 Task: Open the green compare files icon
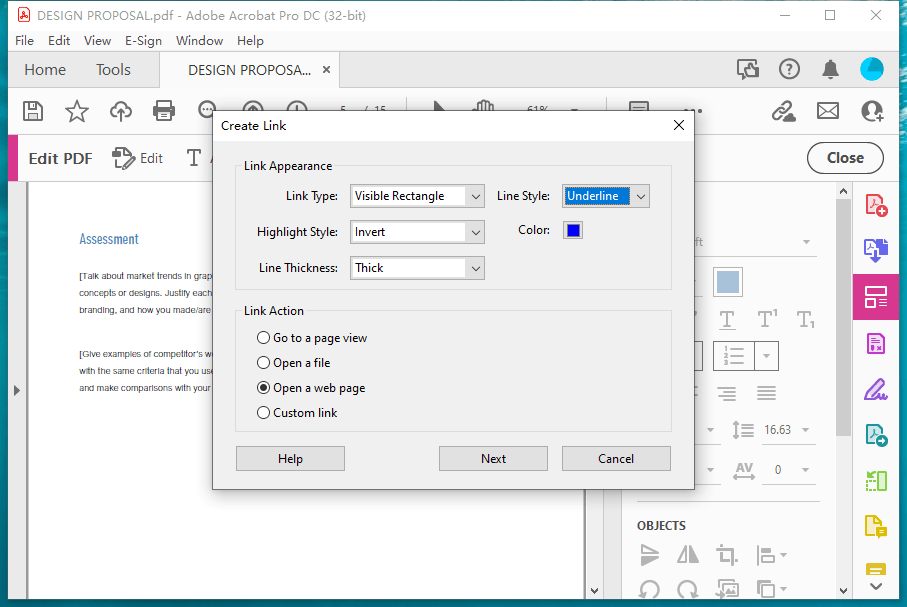click(x=876, y=480)
